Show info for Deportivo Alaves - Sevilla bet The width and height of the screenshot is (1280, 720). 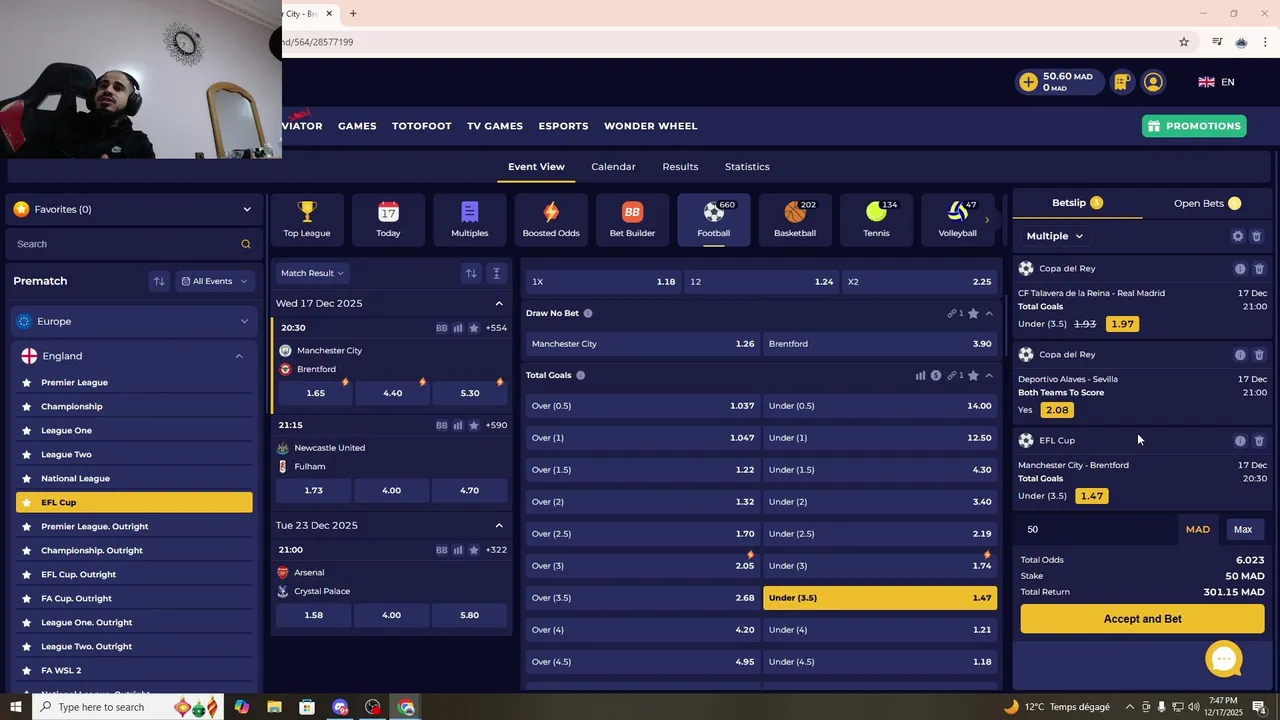[x=1240, y=355]
